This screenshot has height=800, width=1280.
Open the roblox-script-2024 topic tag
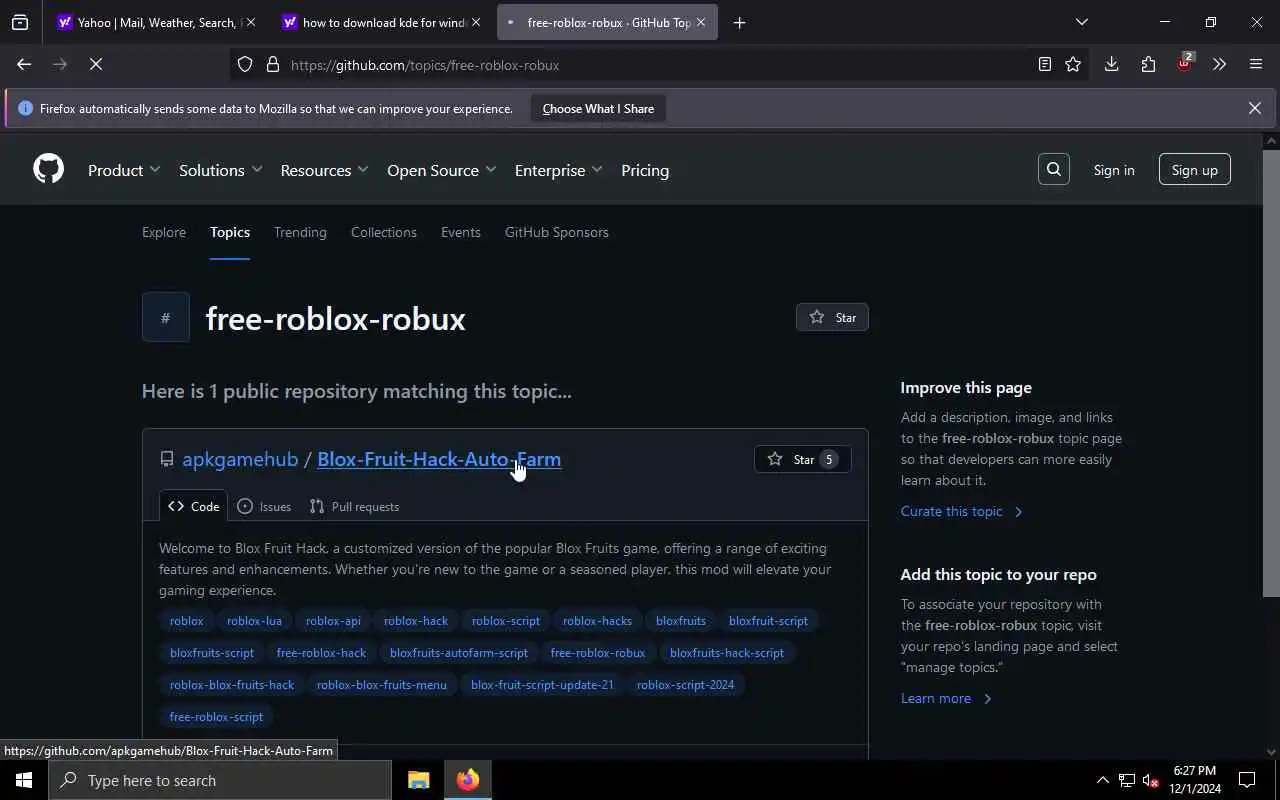tap(685, 684)
